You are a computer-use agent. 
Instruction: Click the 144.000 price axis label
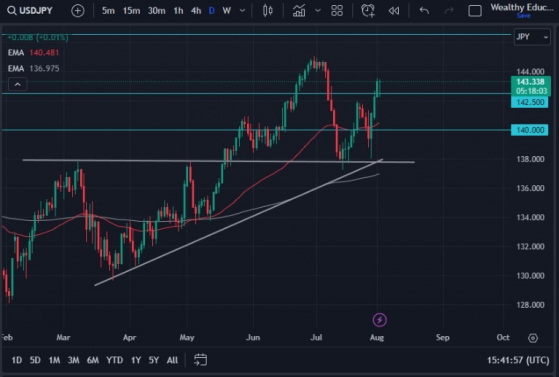click(x=530, y=72)
